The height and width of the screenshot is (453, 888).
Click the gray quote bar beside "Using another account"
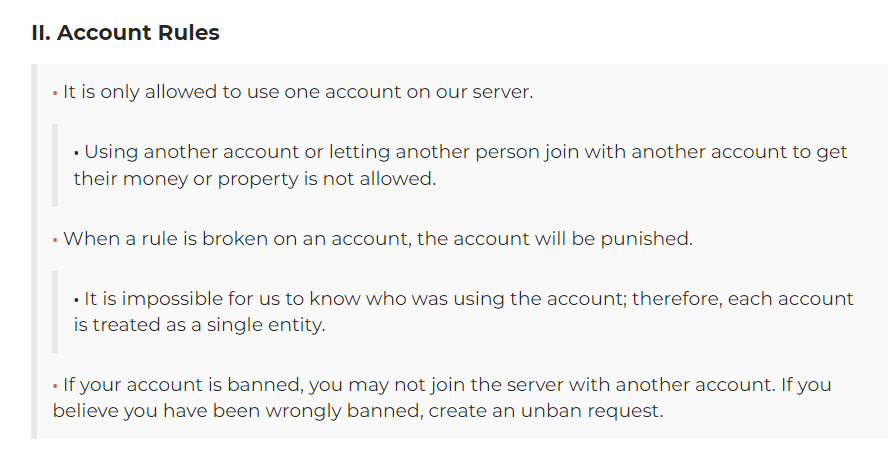[x=55, y=165]
